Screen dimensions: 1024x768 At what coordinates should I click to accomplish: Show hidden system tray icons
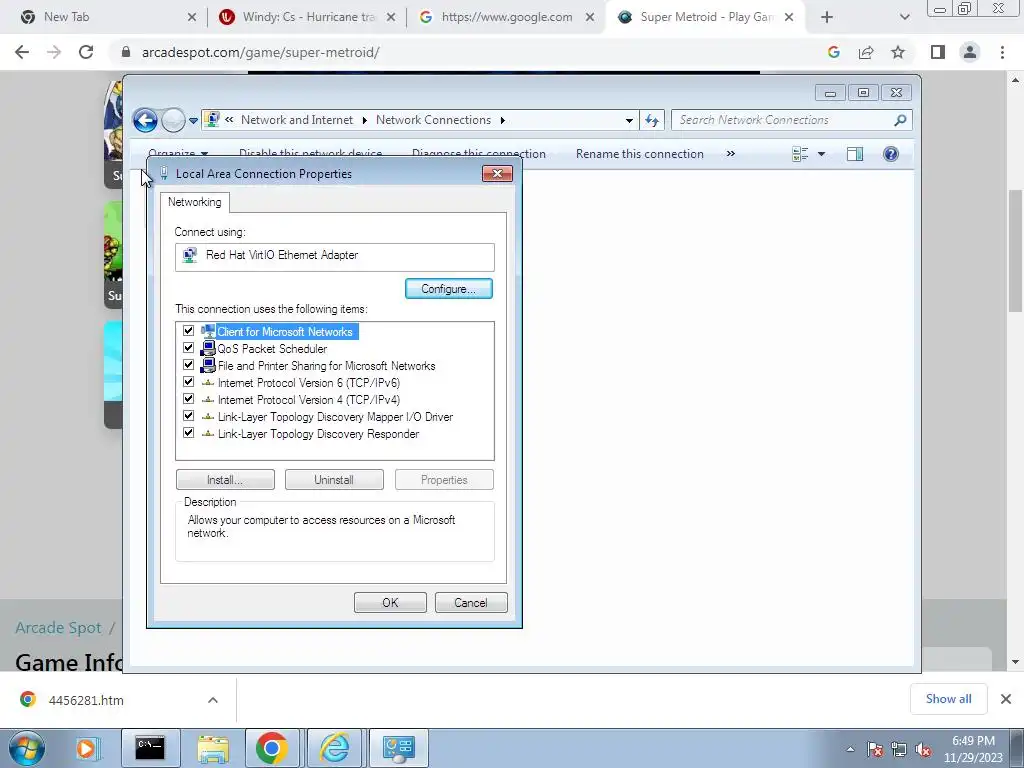[850, 750]
